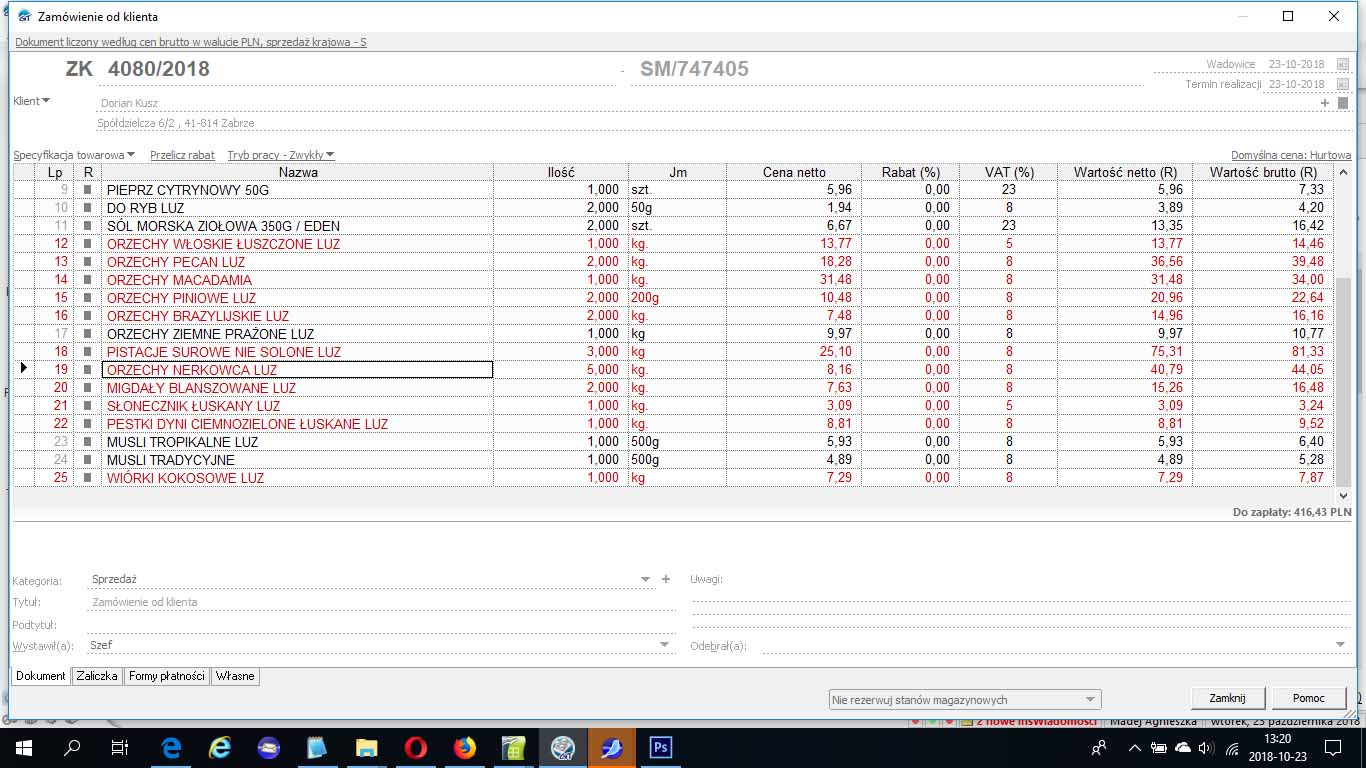Open calendar picker beside Wadowice date
Screen dimensions: 1366x768
tap(1342, 64)
